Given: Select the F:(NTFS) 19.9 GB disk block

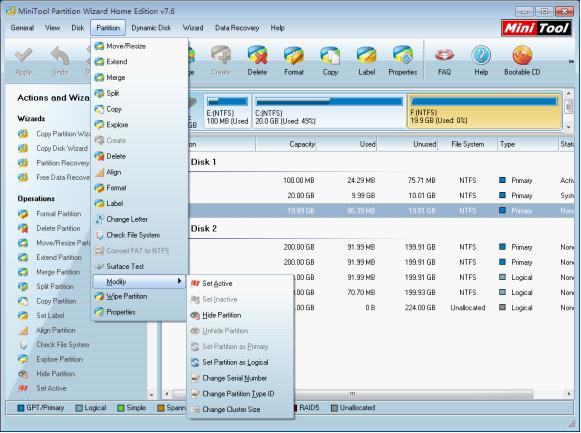Looking at the screenshot, I should [484, 111].
